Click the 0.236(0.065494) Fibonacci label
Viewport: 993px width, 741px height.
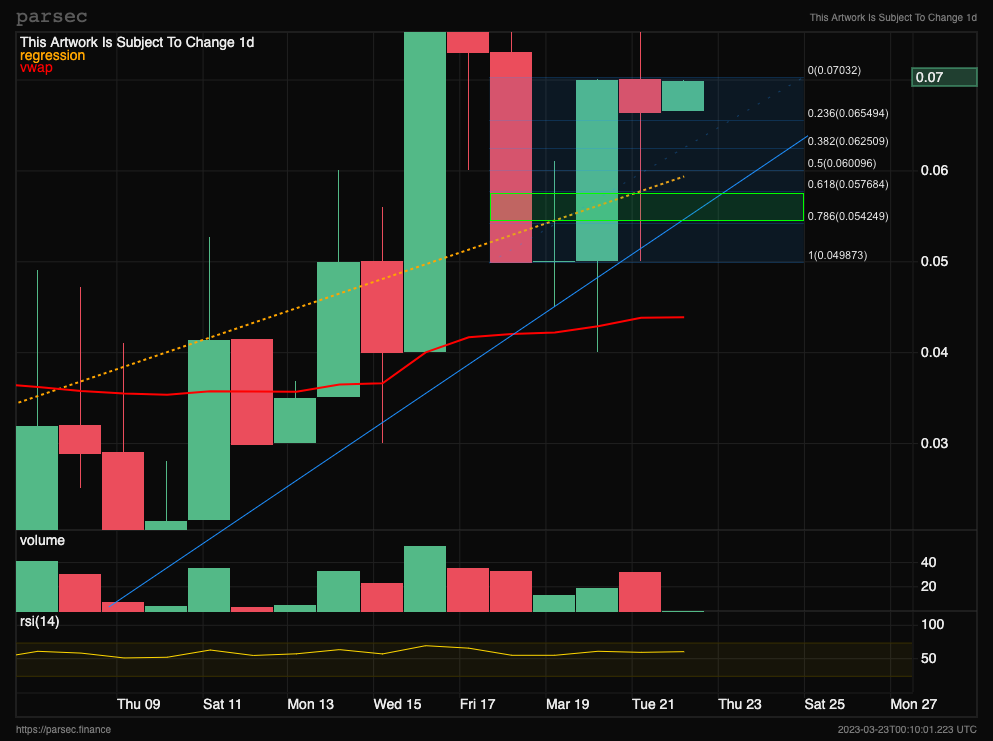click(x=848, y=113)
